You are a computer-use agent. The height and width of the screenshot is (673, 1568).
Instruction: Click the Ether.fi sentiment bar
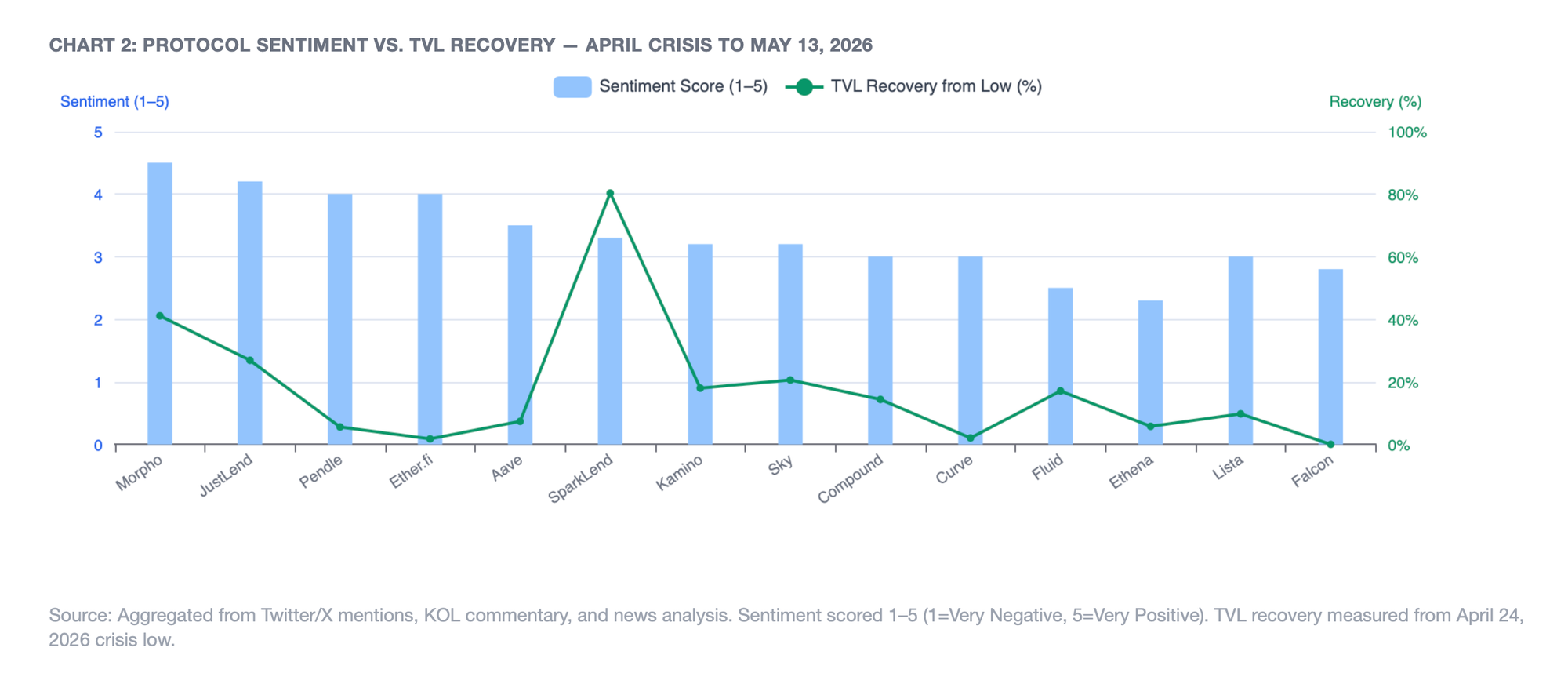(x=430, y=319)
